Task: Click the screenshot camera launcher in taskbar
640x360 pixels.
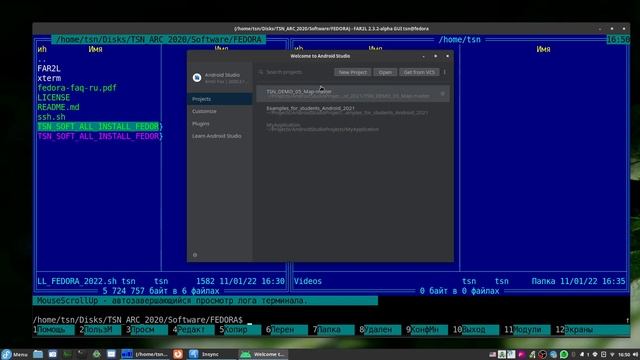Action: [53, 354]
